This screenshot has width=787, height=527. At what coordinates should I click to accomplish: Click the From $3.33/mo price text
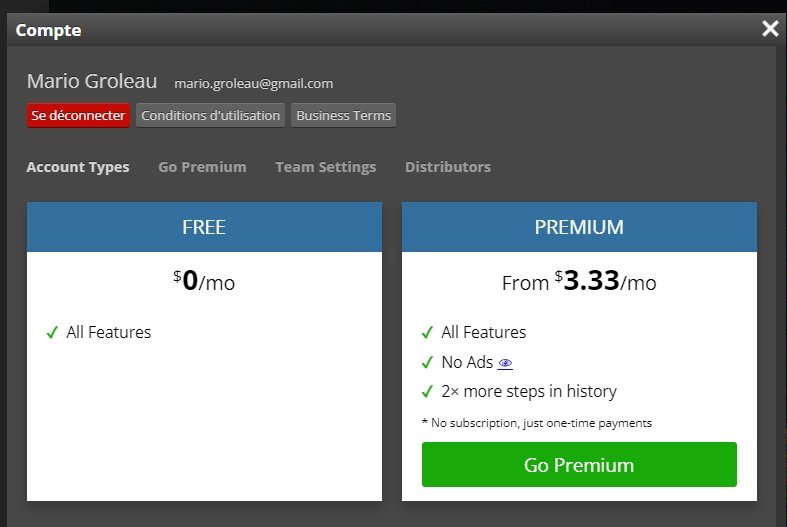[579, 281]
